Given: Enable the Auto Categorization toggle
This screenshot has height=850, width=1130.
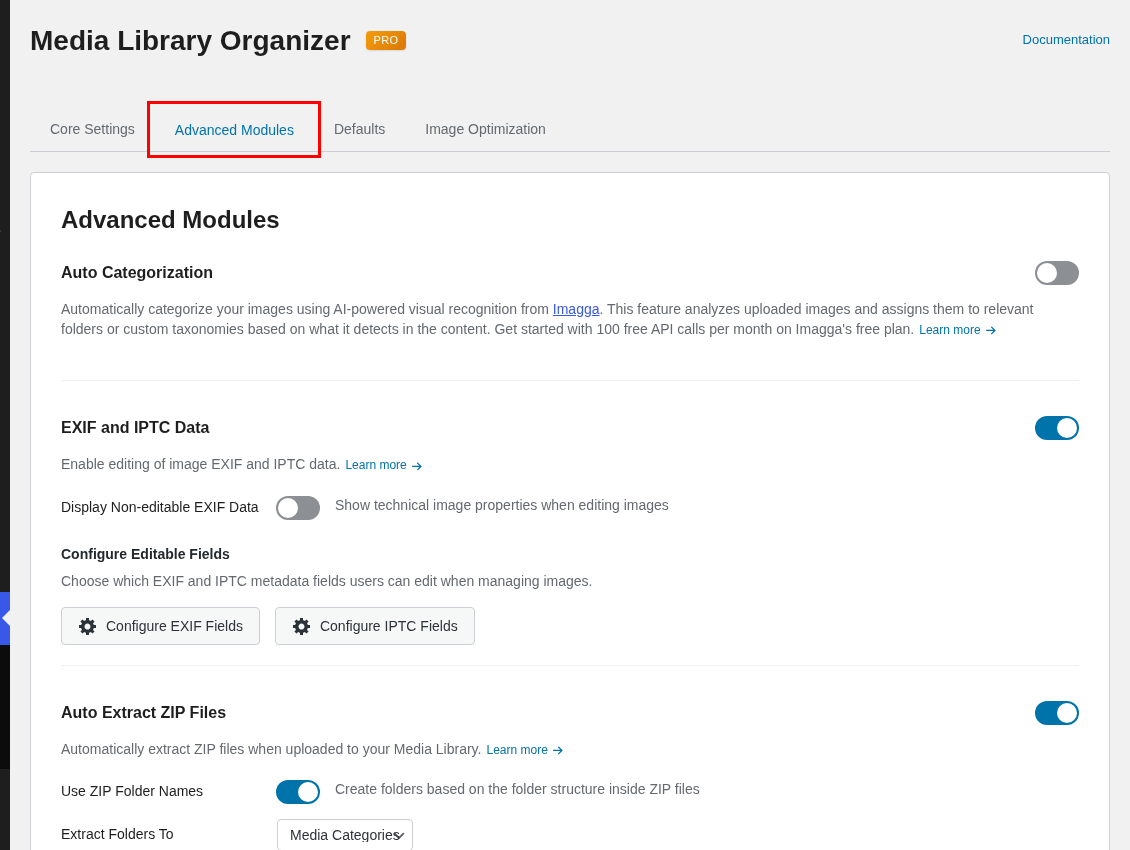Looking at the screenshot, I should pos(1056,273).
